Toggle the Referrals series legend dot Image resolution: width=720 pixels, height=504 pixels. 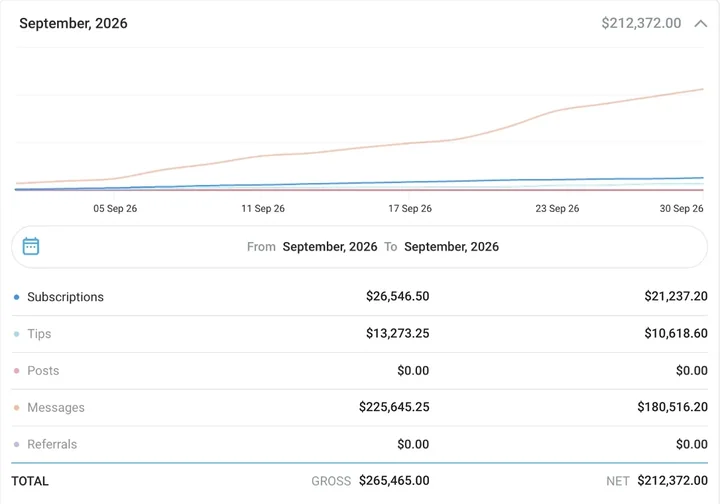pyautogui.click(x=17, y=444)
